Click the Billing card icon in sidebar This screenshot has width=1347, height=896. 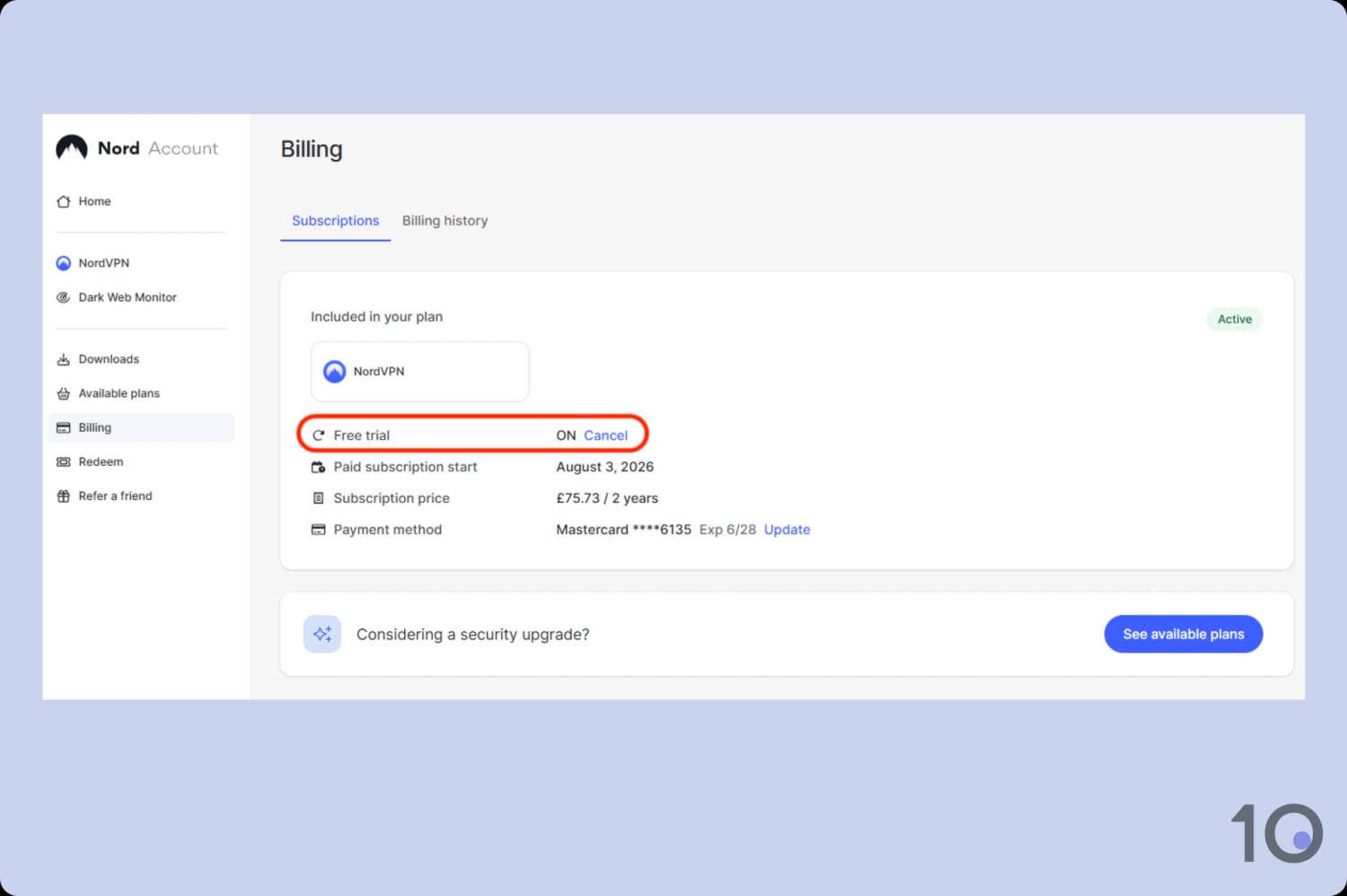pyautogui.click(x=63, y=427)
